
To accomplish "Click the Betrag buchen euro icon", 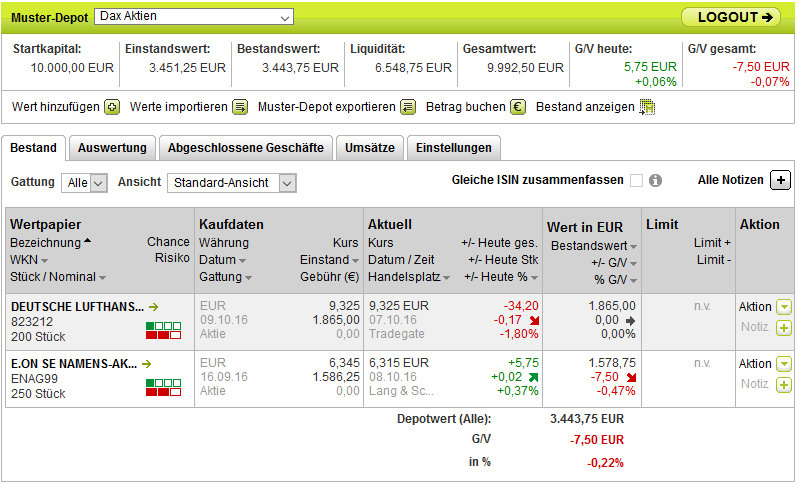I will [518, 107].
